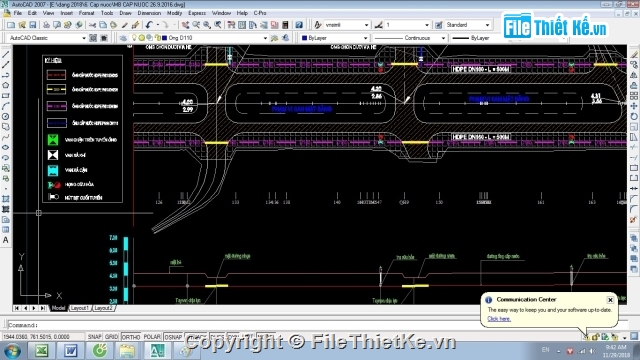Click the Save icon in toolbar
This screenshot has height=360, width=640.
33,25
